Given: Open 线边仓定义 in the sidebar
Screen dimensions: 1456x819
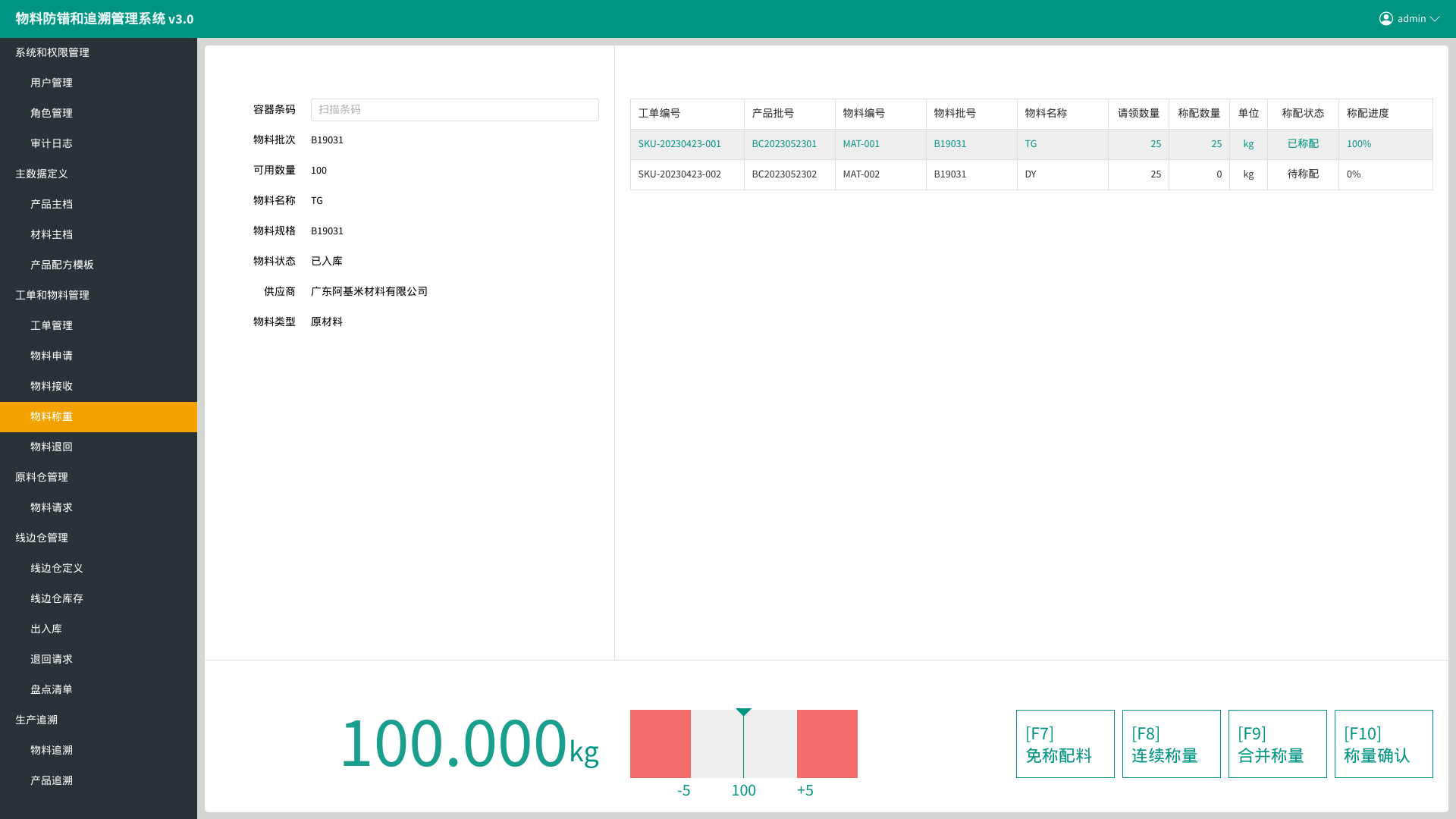Looking at the screenshot, I should pyautogui.click(x=99, y=569).
